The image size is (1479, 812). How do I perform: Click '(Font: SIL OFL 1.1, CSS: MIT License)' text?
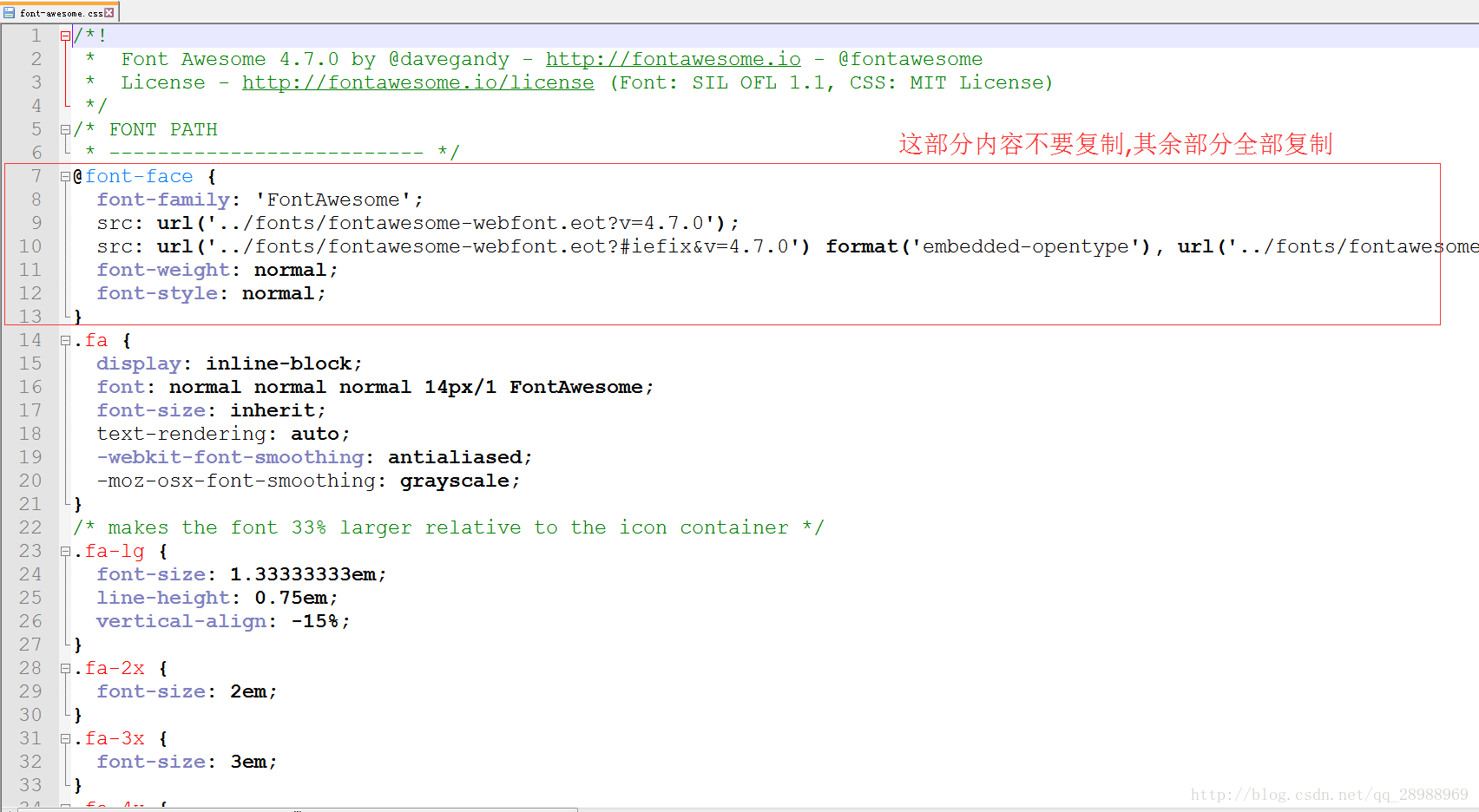pos(832,82)
